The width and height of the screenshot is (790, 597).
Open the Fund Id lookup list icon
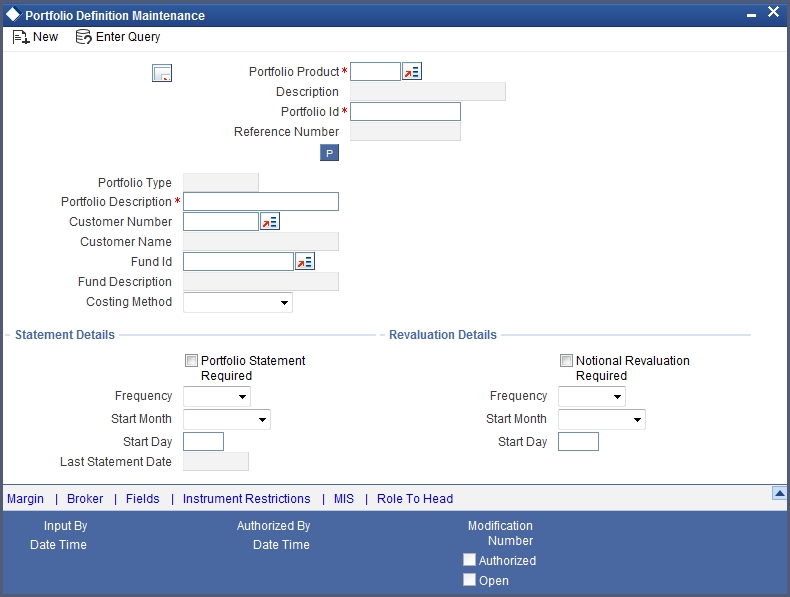(305, 261)
